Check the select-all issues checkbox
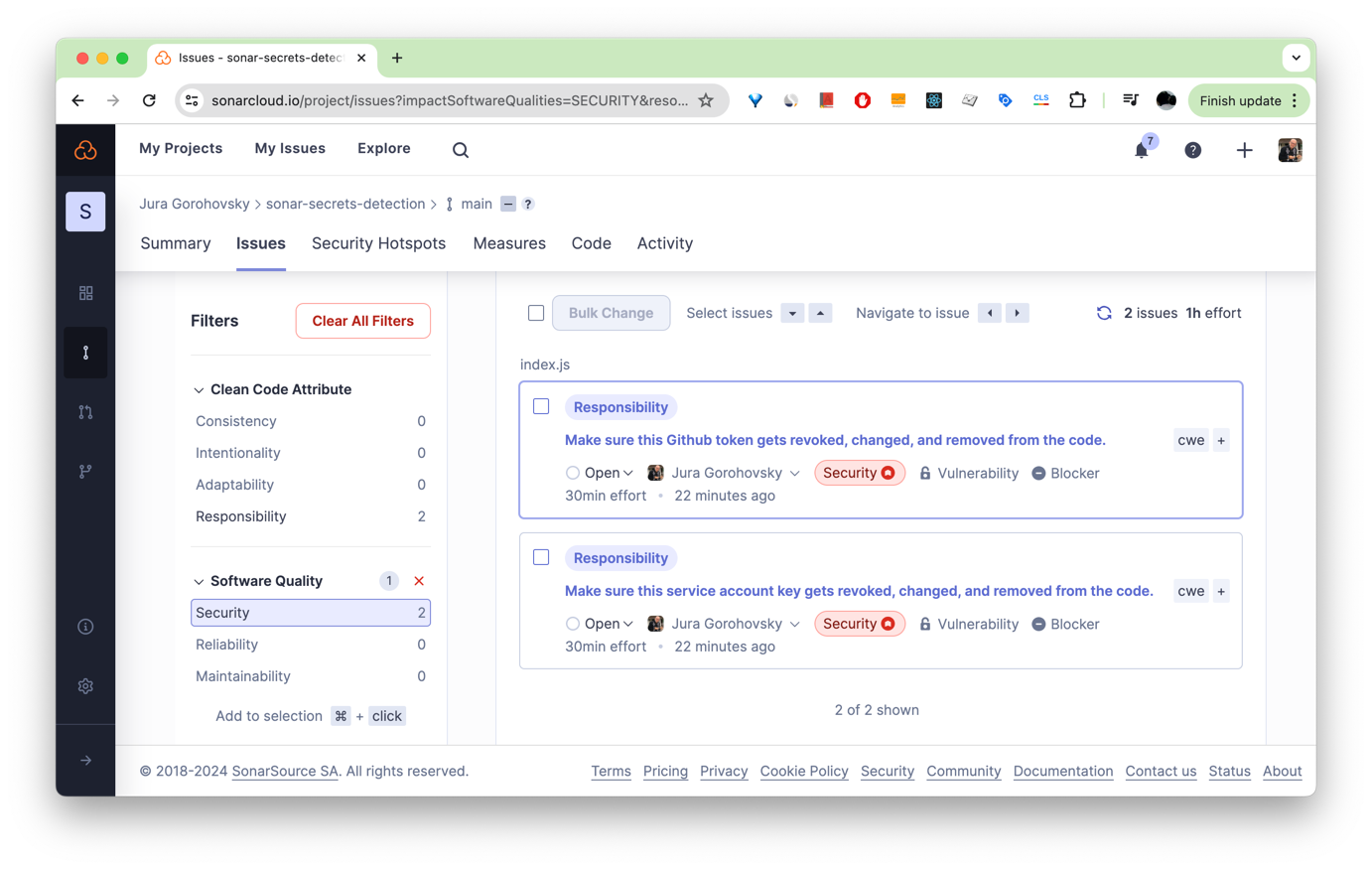The width and height of the screenshot is (1372, 870). coord(536,312)
